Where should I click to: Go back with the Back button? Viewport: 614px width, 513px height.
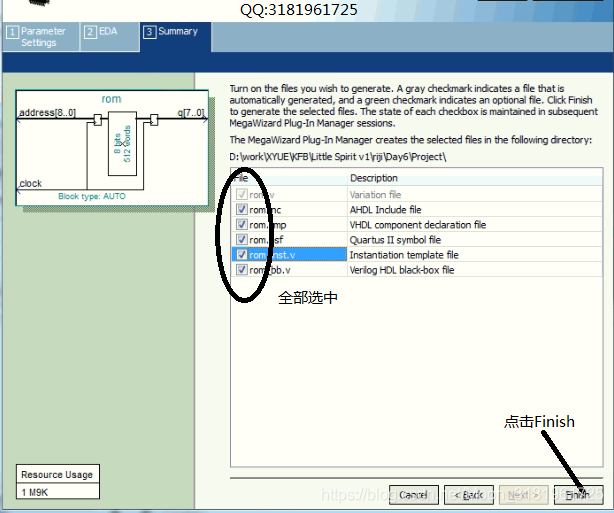pyautogui.click(x=469, y=495)
